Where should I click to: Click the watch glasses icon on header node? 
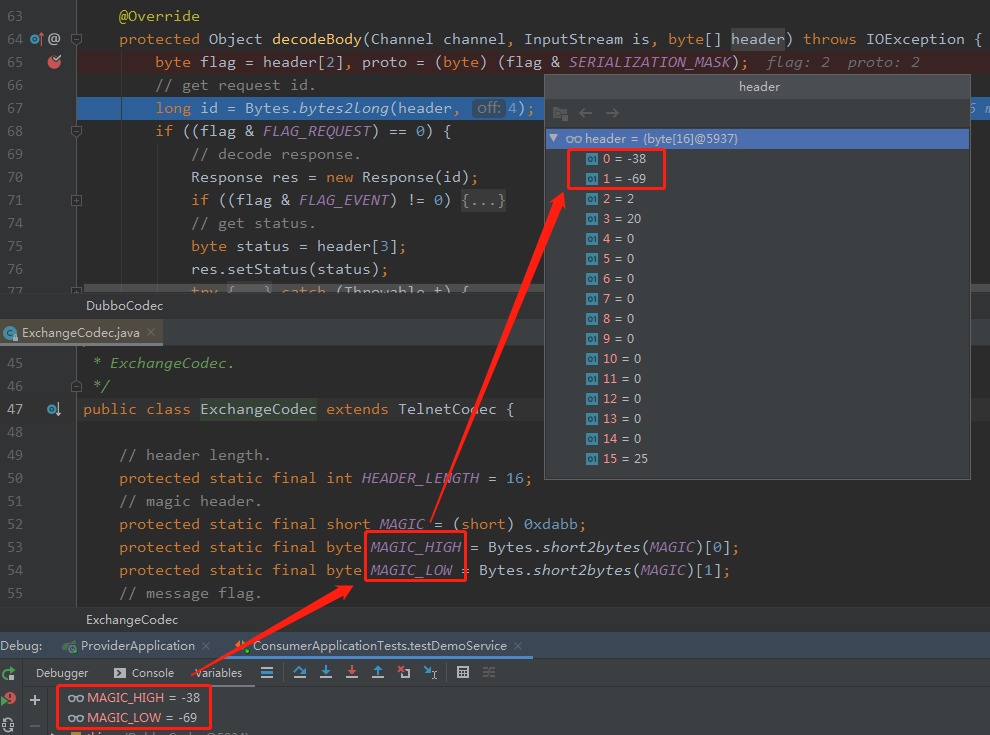point(573,139)
